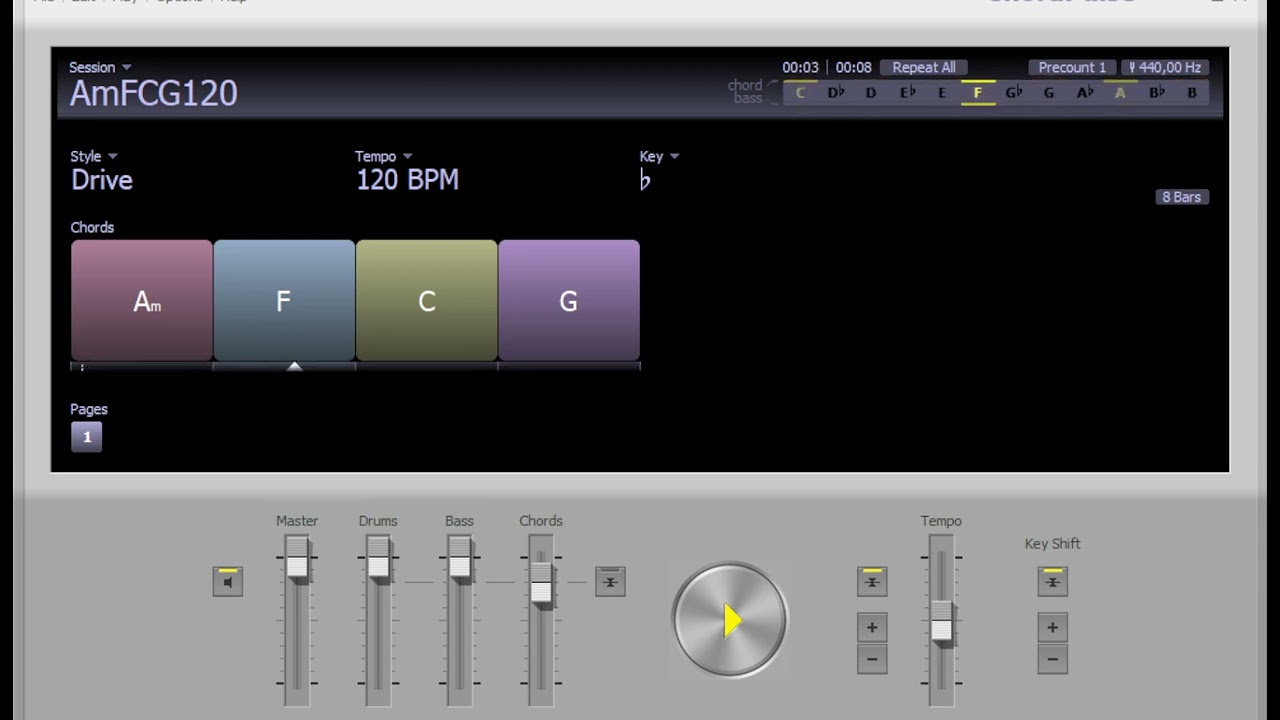Click total time 00:08
The width and height of the screenshot is (1280, 720).
tap(853, 67)
